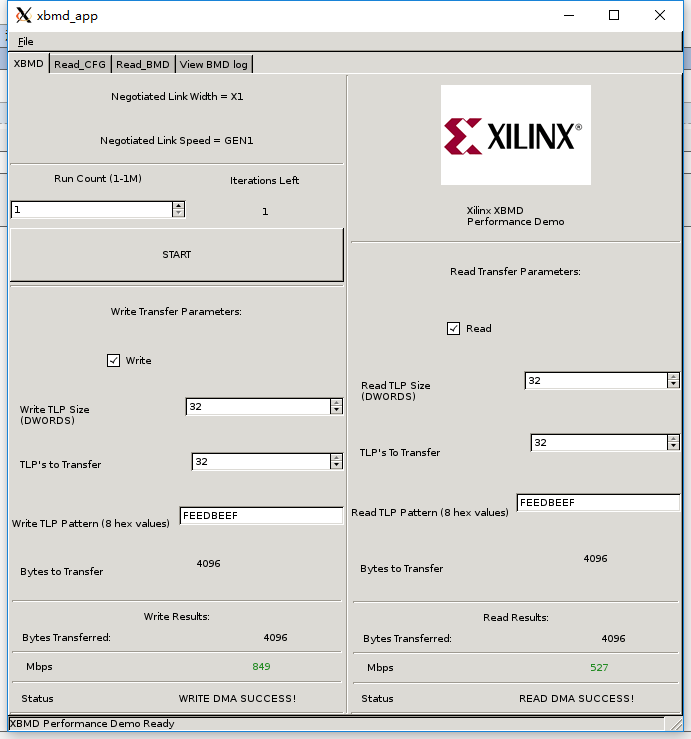Increment write TLP's to Transfer up arrow
This screenshot has height=739, width=691.
[336, 457]
